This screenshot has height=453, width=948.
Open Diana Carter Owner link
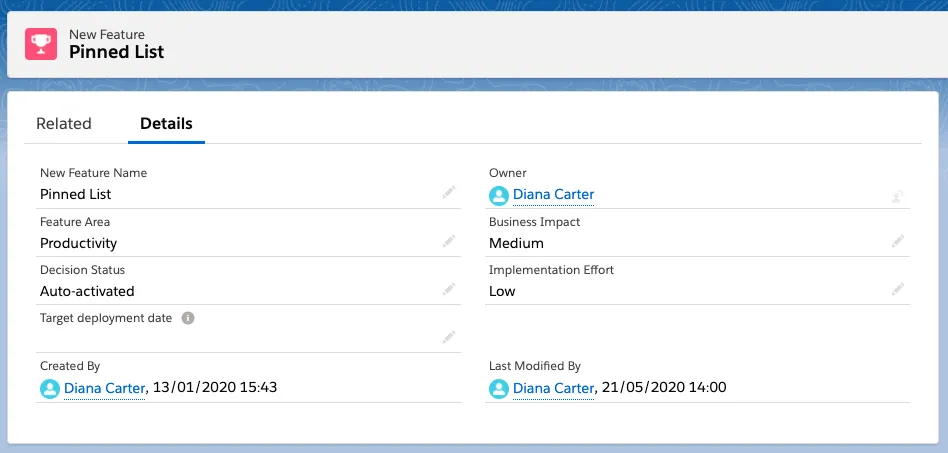(x=553, y=195)
